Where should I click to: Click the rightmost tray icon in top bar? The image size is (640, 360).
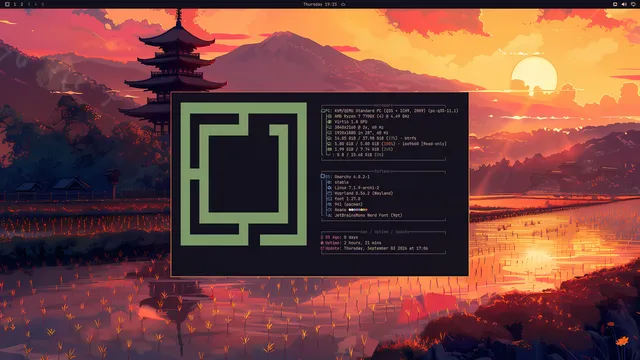(x=633, y=4)
